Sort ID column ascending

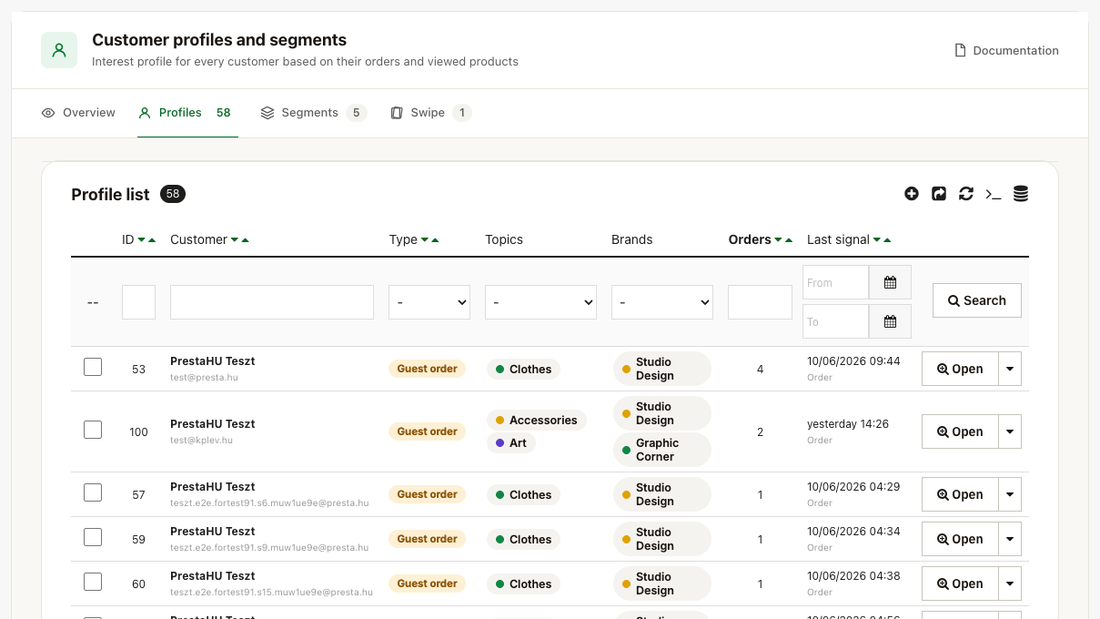(152, 240)
